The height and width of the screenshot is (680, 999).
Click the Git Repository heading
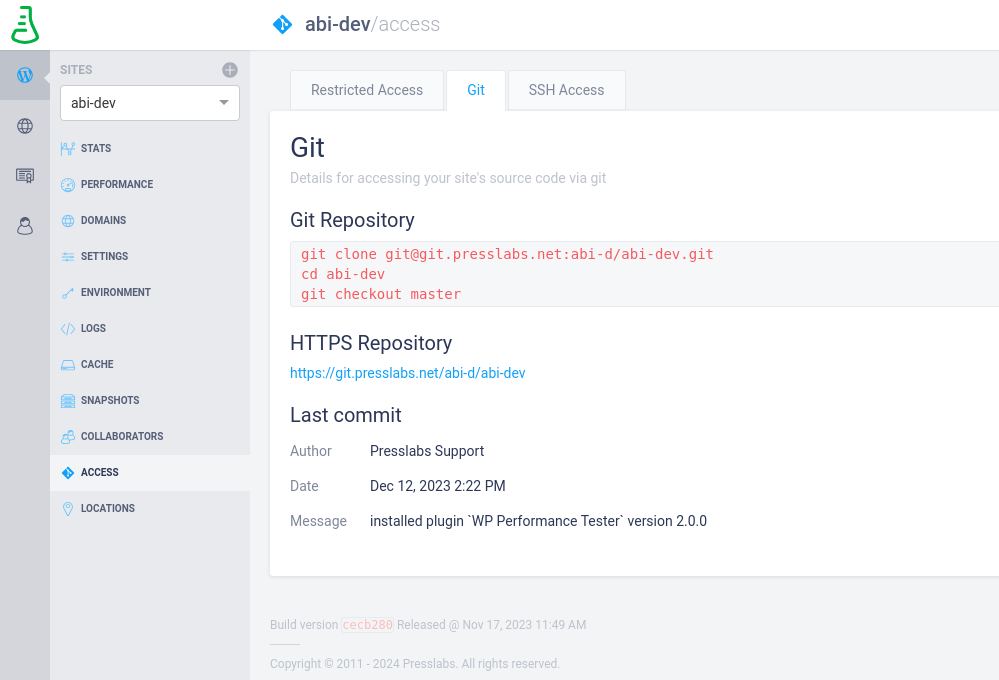click(352, 220)
